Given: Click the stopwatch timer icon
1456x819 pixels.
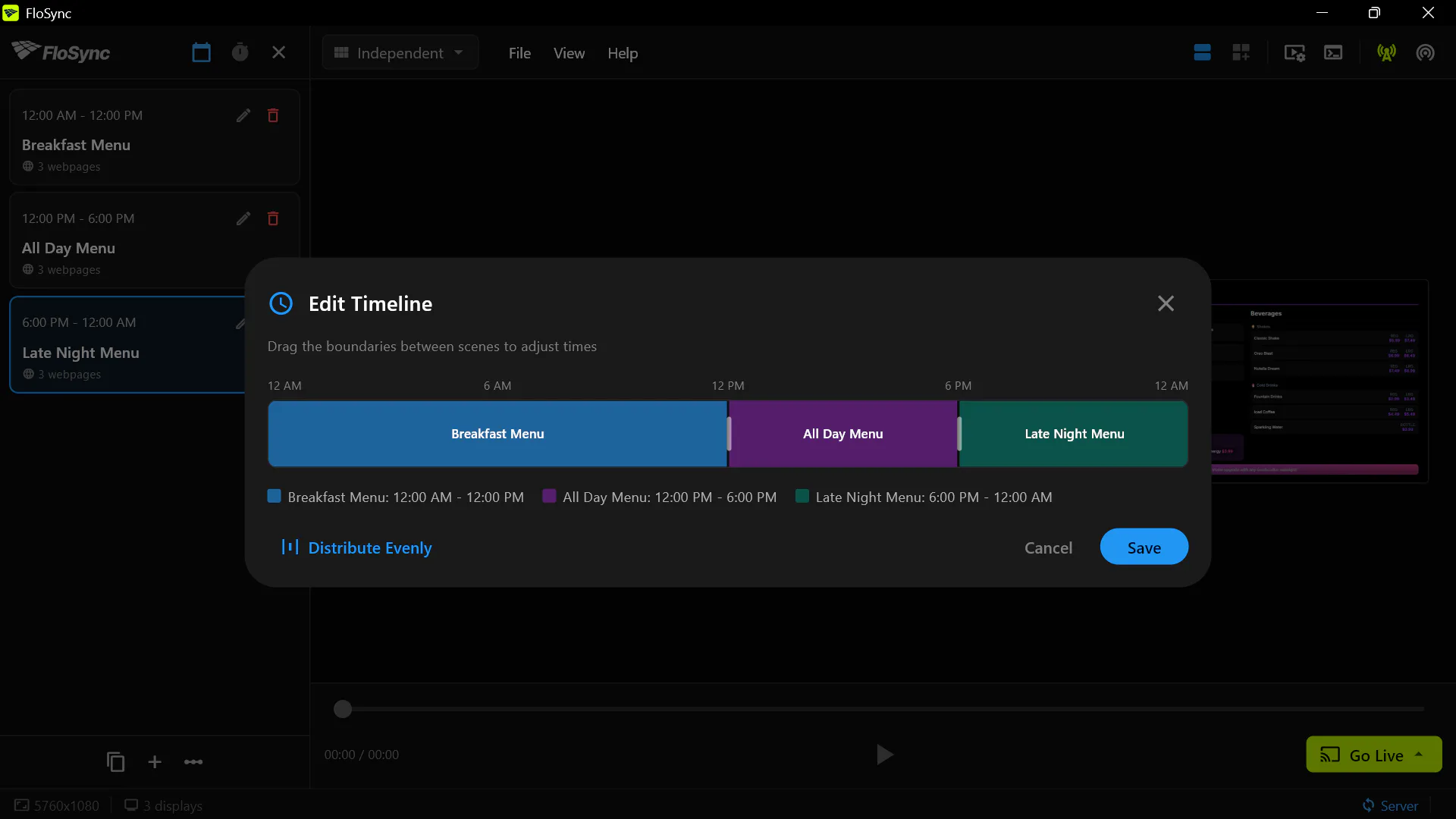Looking at the screenshot, I should click(x=240, y=52).
